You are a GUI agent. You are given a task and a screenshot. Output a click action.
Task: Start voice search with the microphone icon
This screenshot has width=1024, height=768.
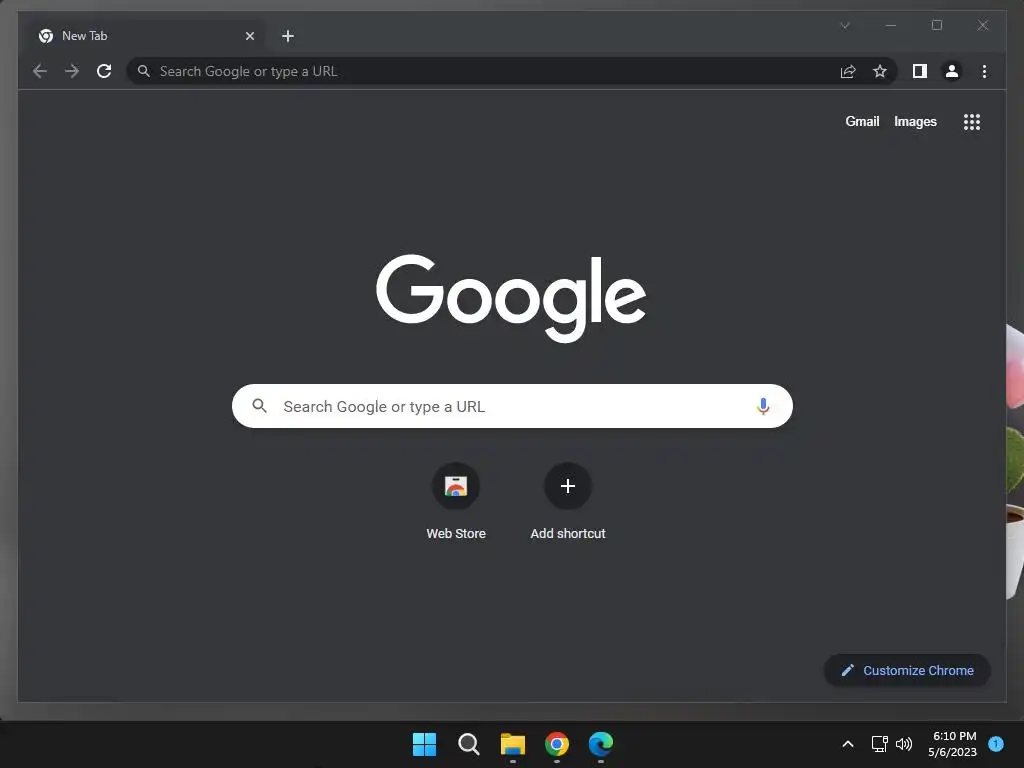tap(763, 406)
